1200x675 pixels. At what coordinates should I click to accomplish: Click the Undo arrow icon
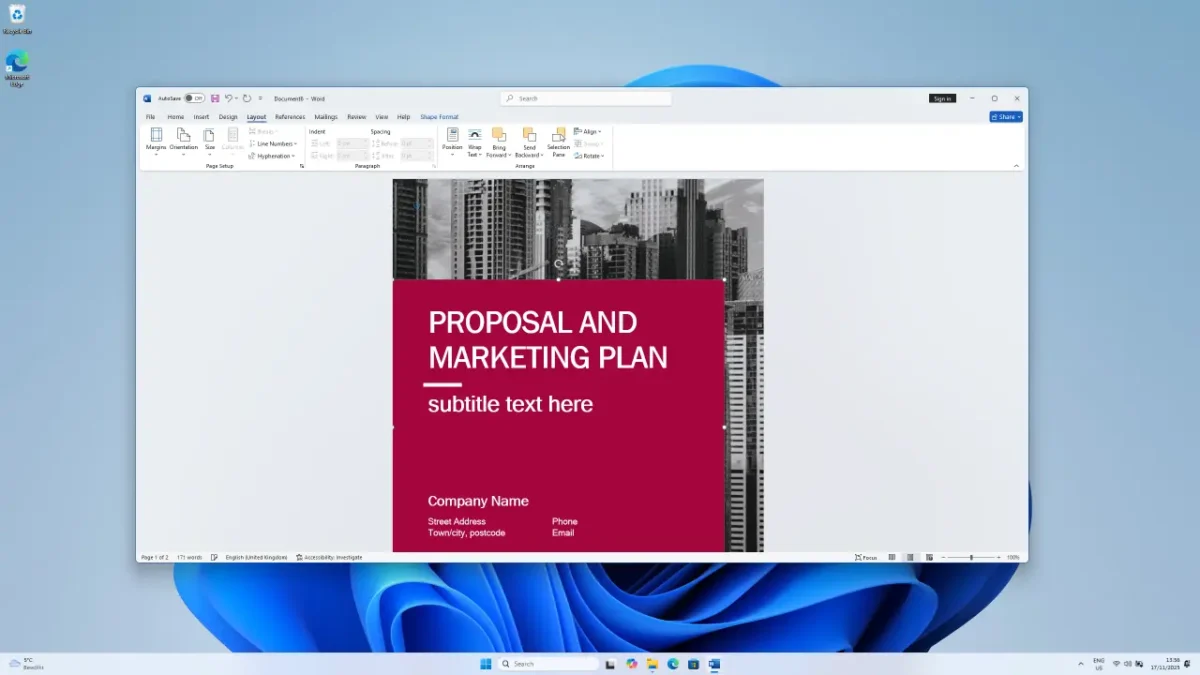click(228, 98)
